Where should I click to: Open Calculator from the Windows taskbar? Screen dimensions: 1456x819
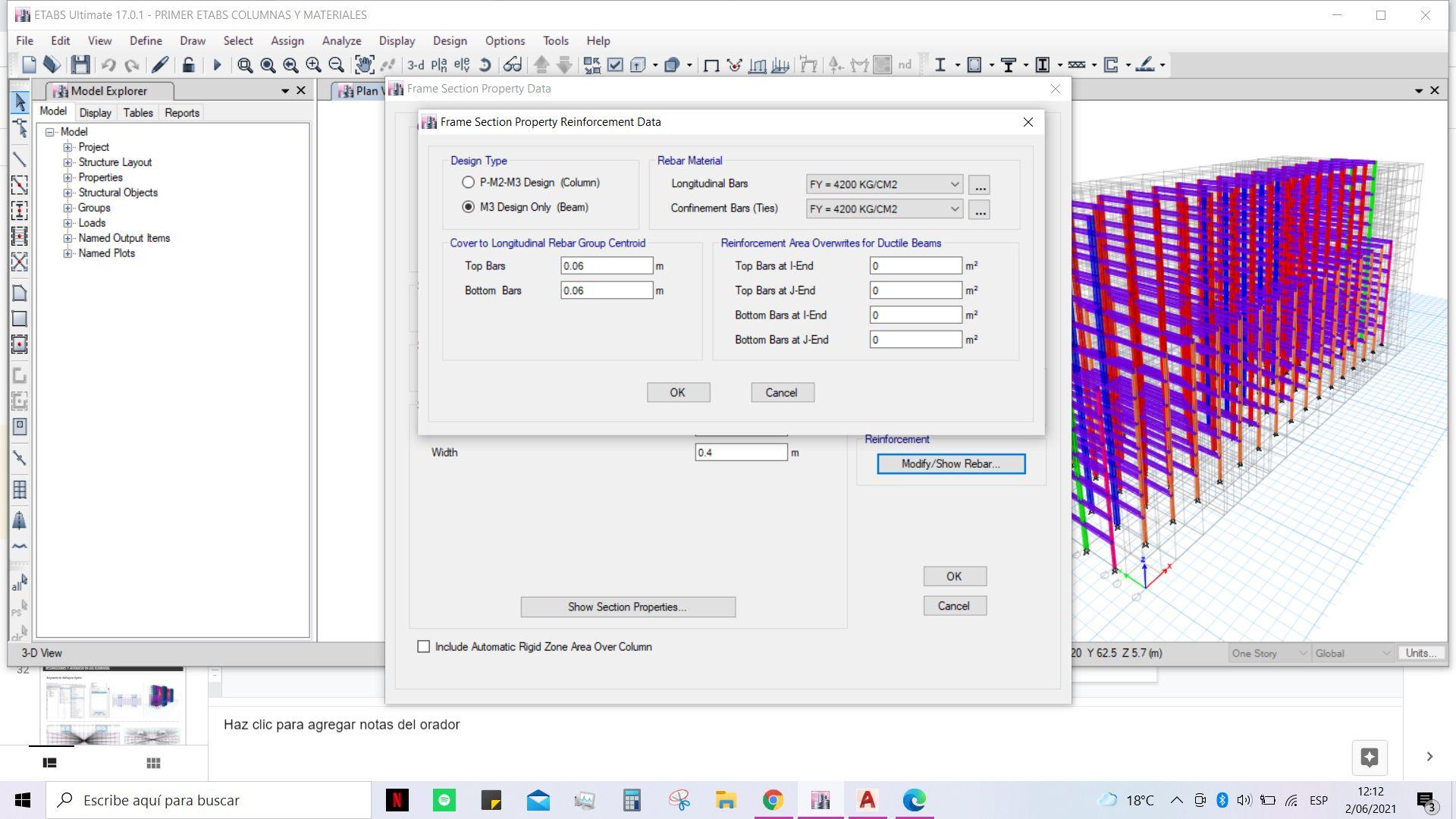tap(632, 800)
